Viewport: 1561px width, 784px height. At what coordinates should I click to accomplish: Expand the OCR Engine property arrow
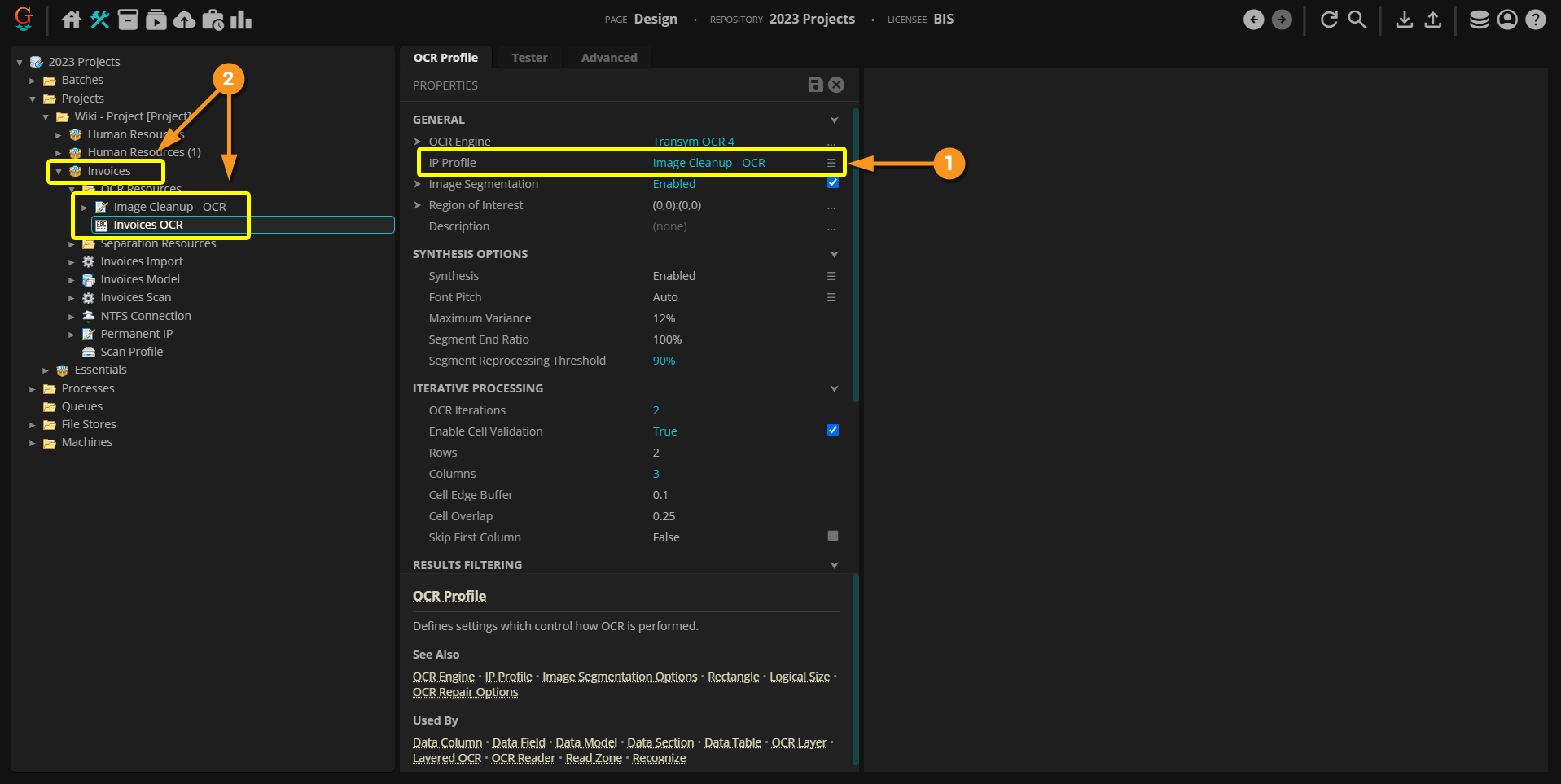pyautogui.click(x=418, y=142)
